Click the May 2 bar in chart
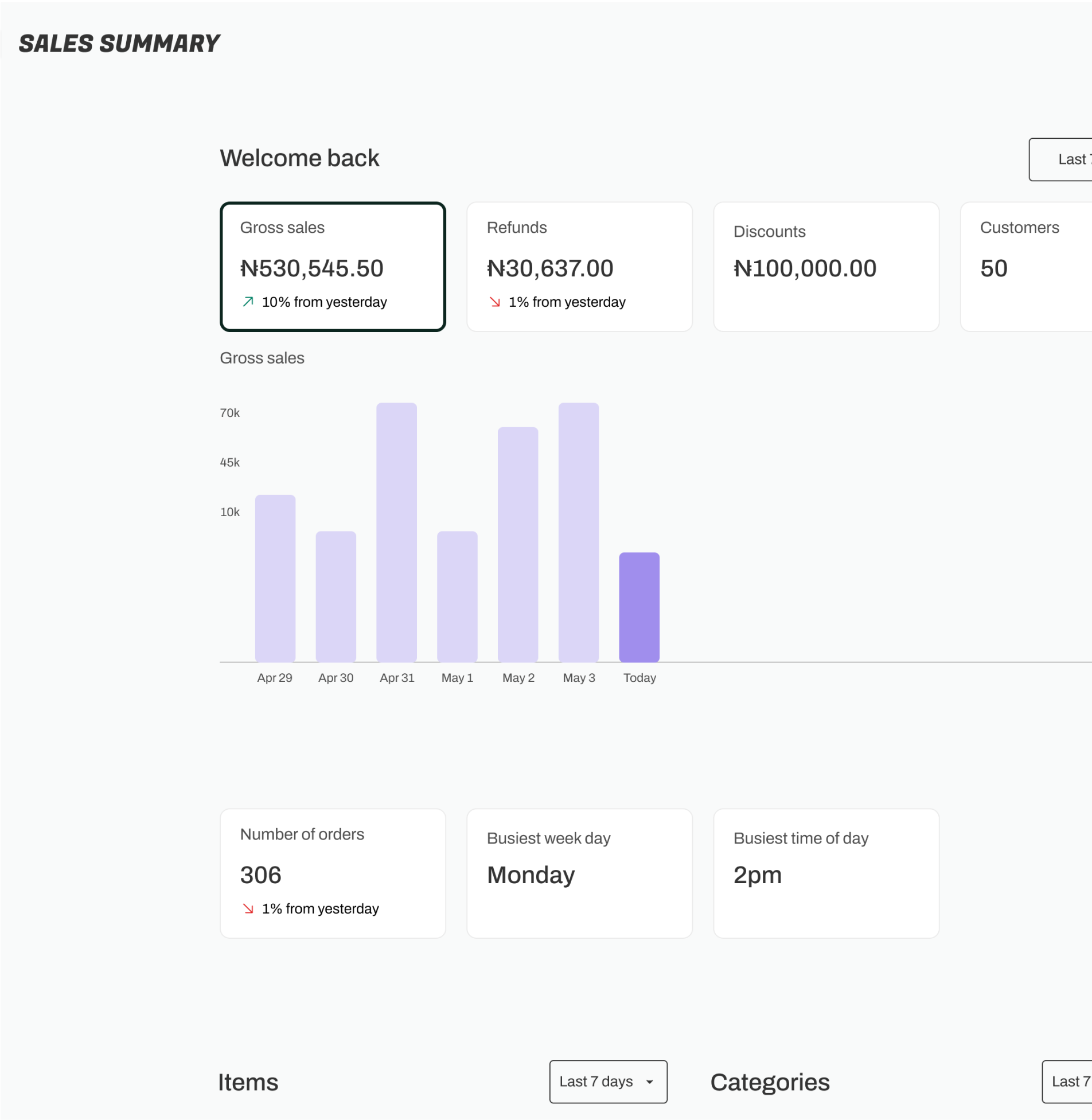 pyautogui.click(x=518, y=544)
